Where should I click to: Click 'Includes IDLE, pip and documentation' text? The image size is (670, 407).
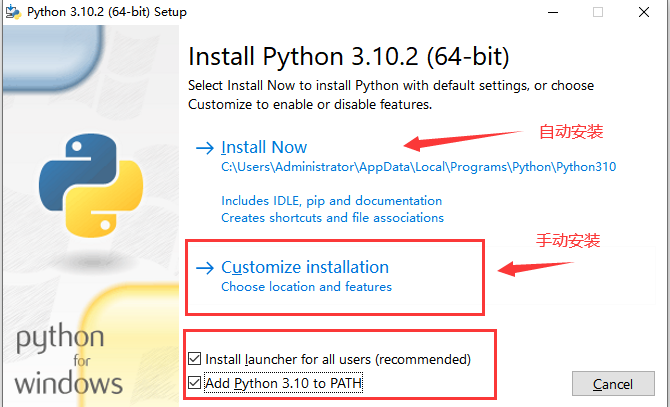point(332,201)
